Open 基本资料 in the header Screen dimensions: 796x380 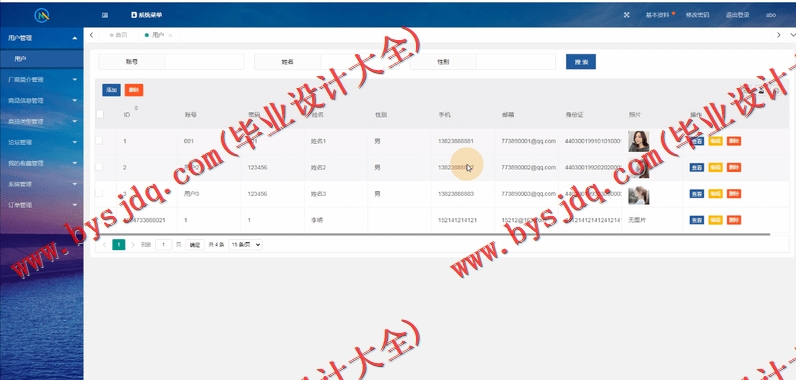pos(657,15)
